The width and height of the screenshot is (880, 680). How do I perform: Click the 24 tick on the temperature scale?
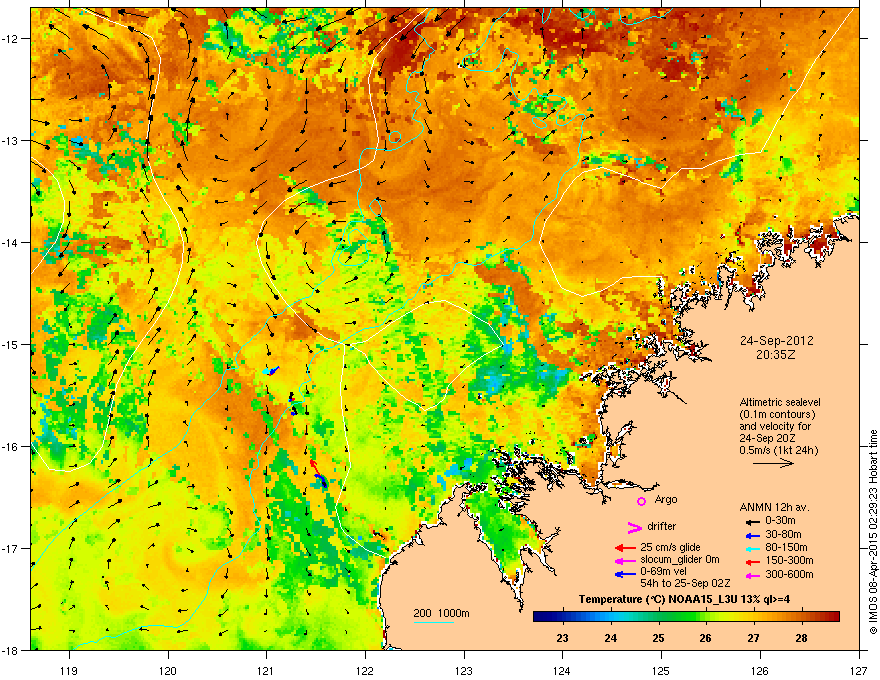(x=611, y=638)
